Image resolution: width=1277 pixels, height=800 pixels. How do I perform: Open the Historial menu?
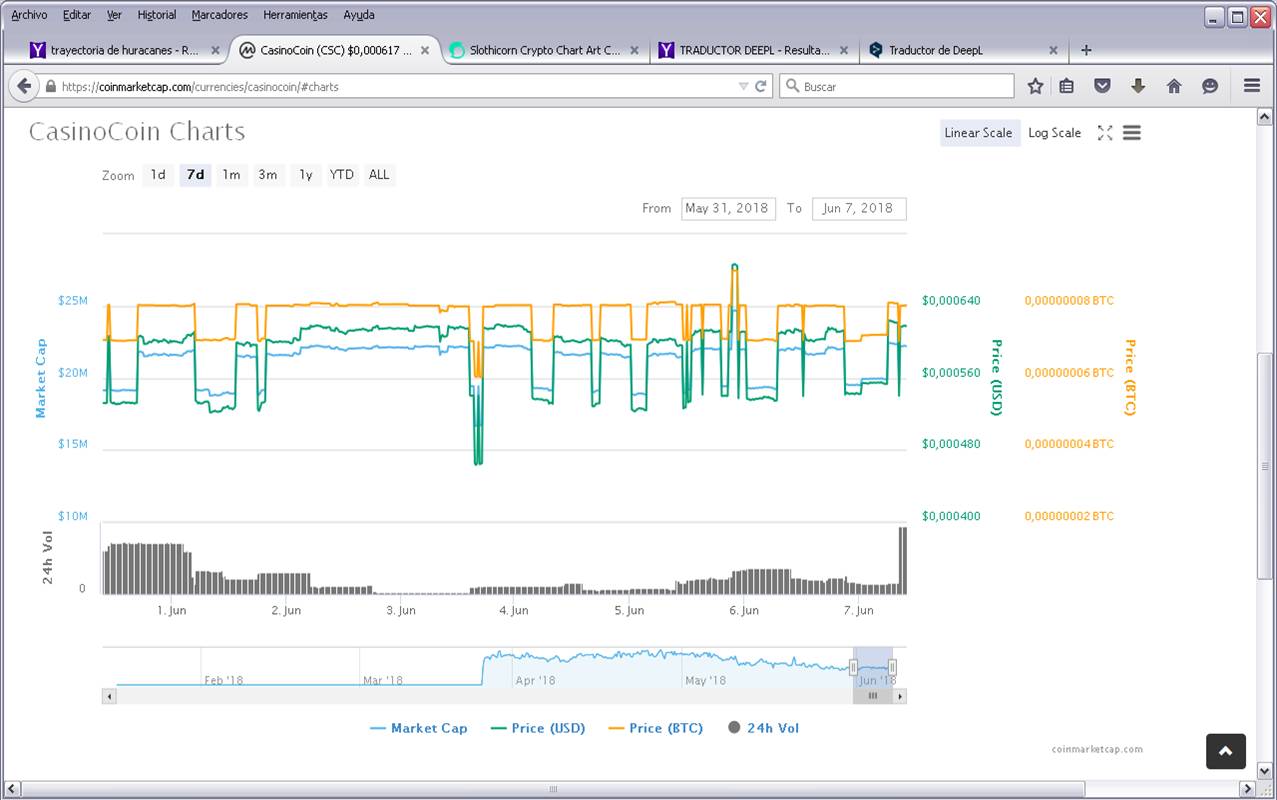pyautogui.click(x=157, y=15)
